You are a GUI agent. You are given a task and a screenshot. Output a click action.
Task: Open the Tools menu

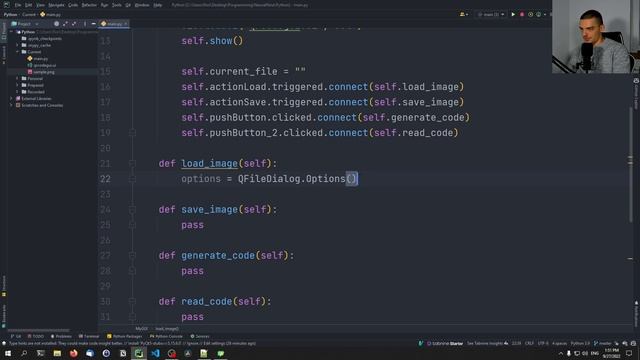117,5
